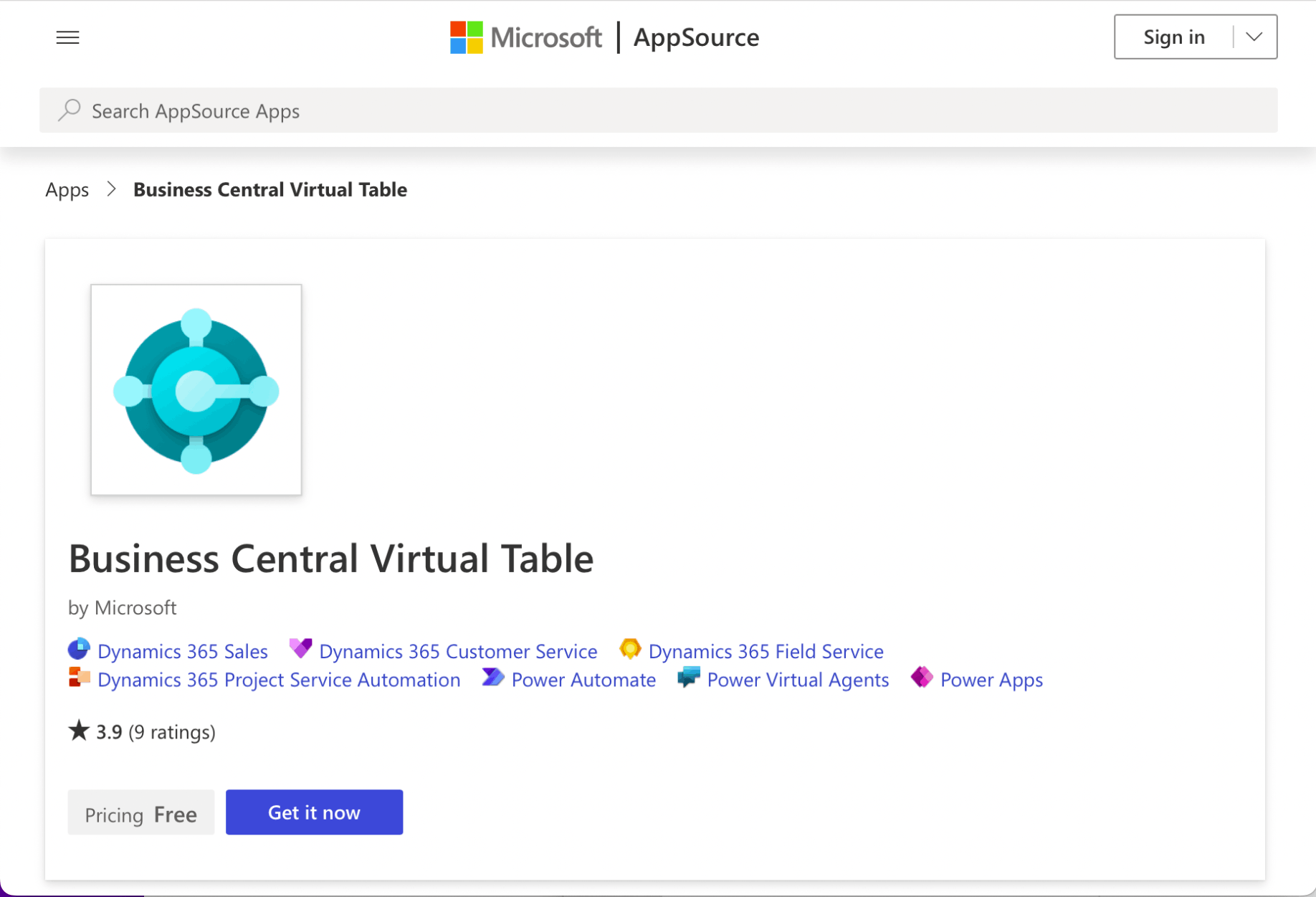Viewport: 1316px width, 897px height.
Task: Click the Dynamics 365 Field Service icon
Action: 630,649
